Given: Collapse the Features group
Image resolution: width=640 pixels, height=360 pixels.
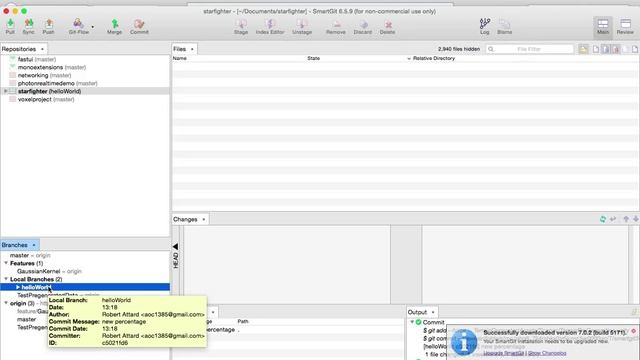Looking at the screenshot, I should 6,263.
